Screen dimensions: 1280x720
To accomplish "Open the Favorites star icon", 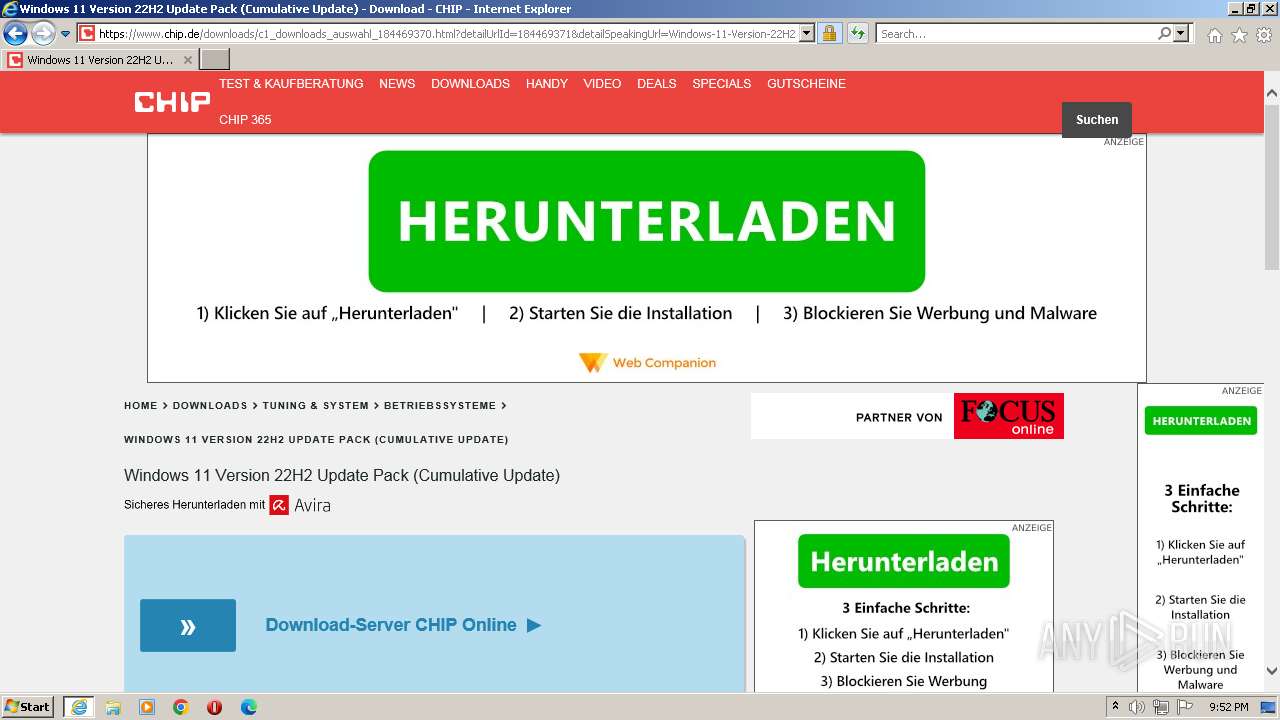I will 1239,35.
